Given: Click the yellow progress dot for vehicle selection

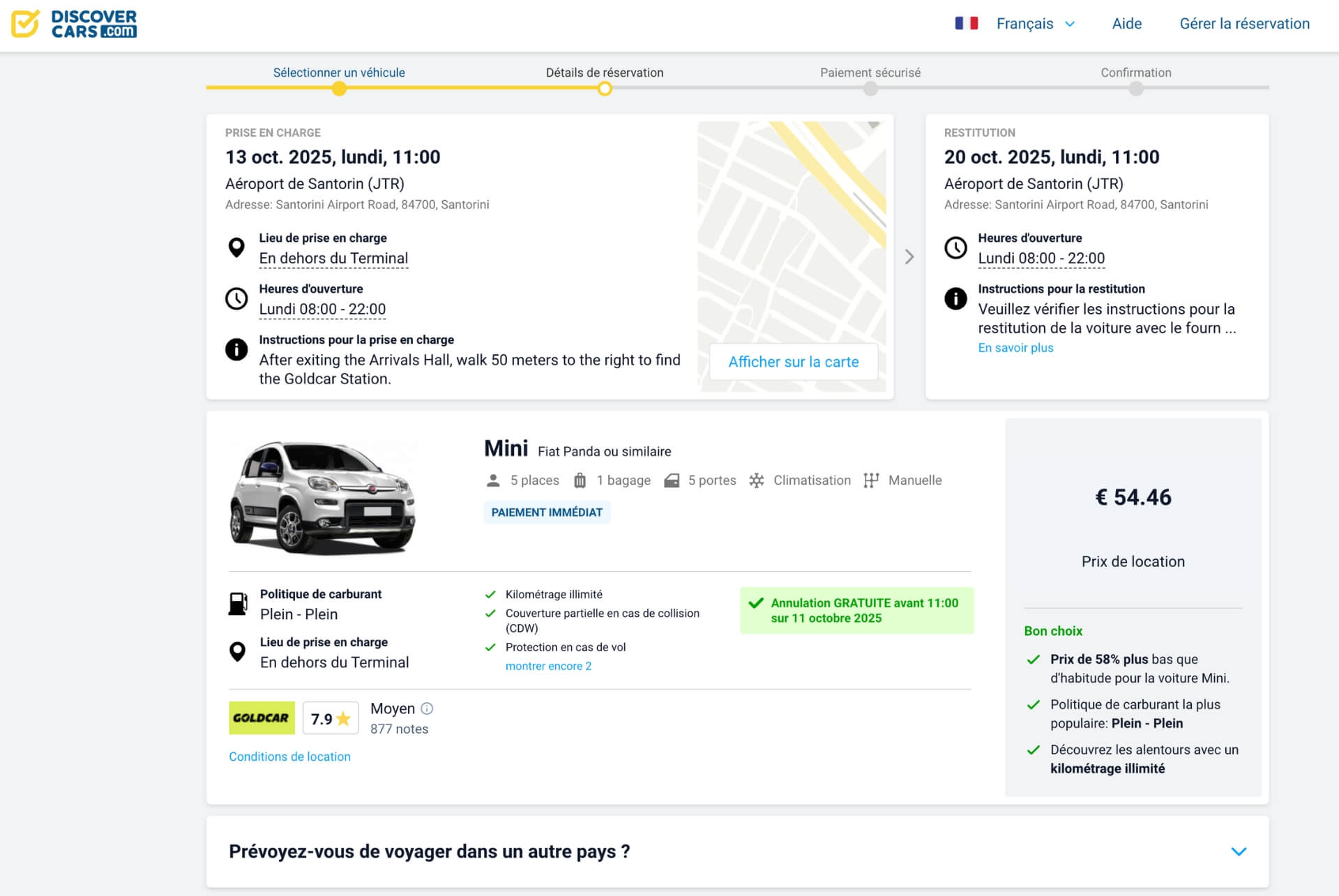Looking at the screenshot, I should pos(339,89).
